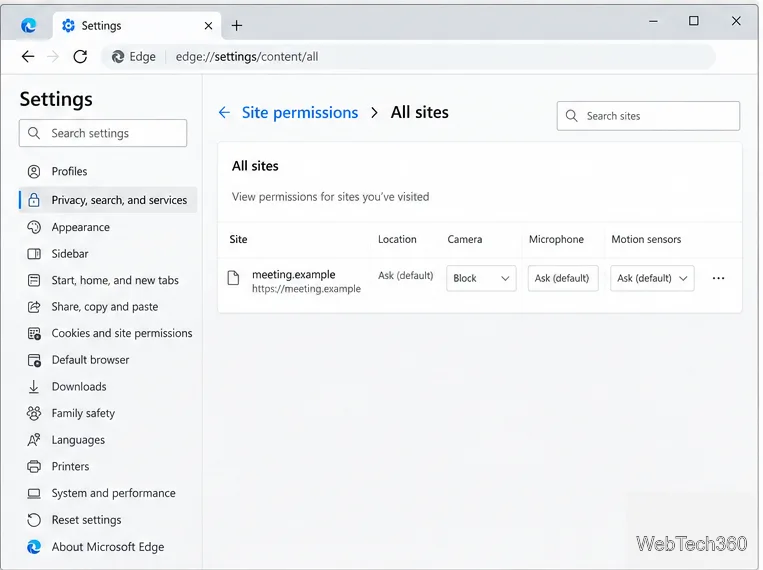Click the Default browser icon
This screenshot has width=763, height=570.
point(34,360)
